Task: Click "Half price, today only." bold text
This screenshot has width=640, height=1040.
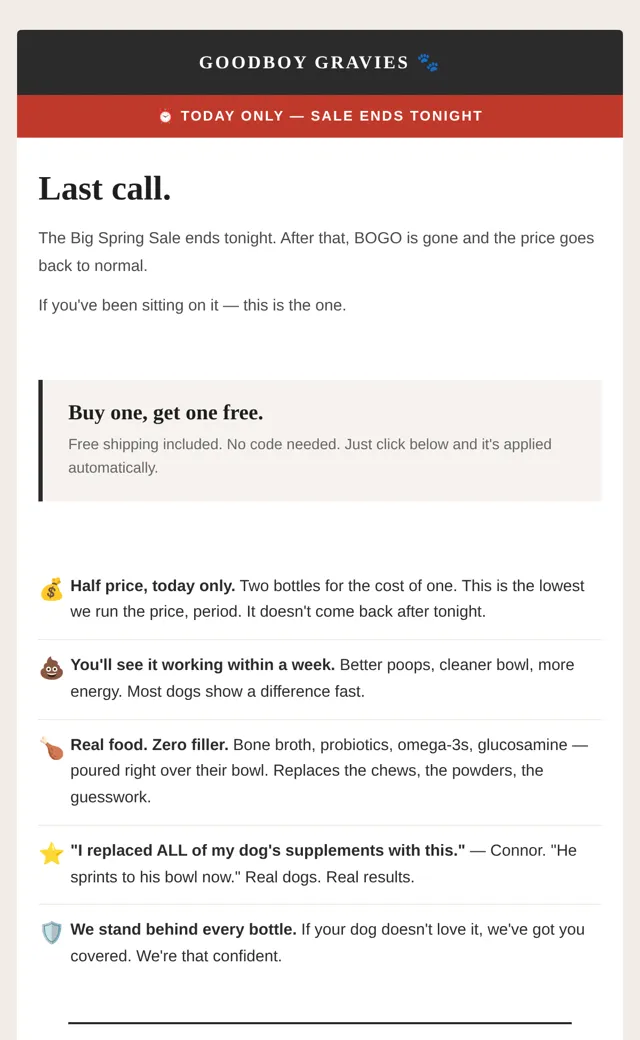Action: tap(153, 586)
